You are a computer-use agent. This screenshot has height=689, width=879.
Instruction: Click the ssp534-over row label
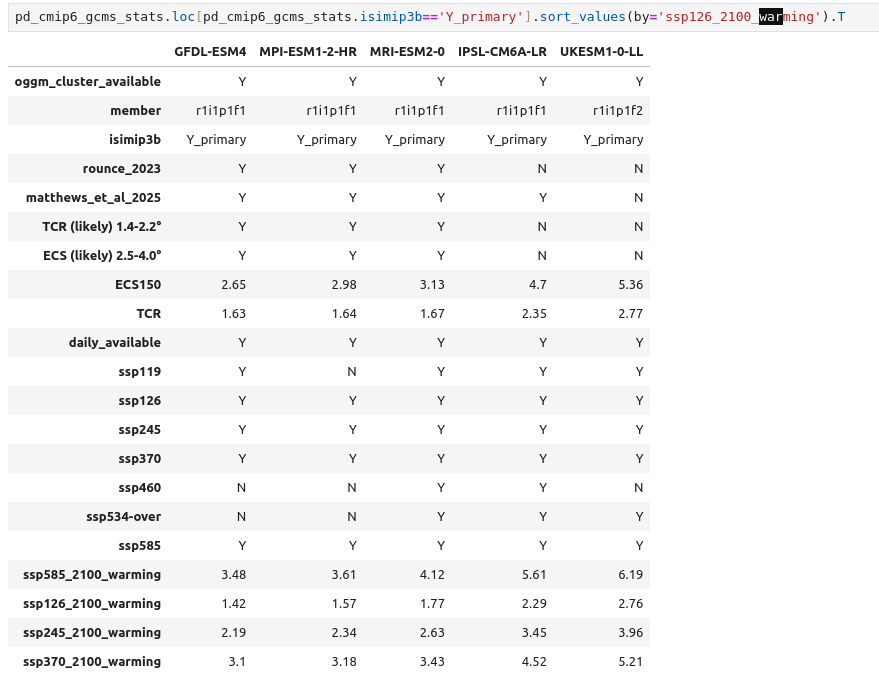click(x=123, y=516)
